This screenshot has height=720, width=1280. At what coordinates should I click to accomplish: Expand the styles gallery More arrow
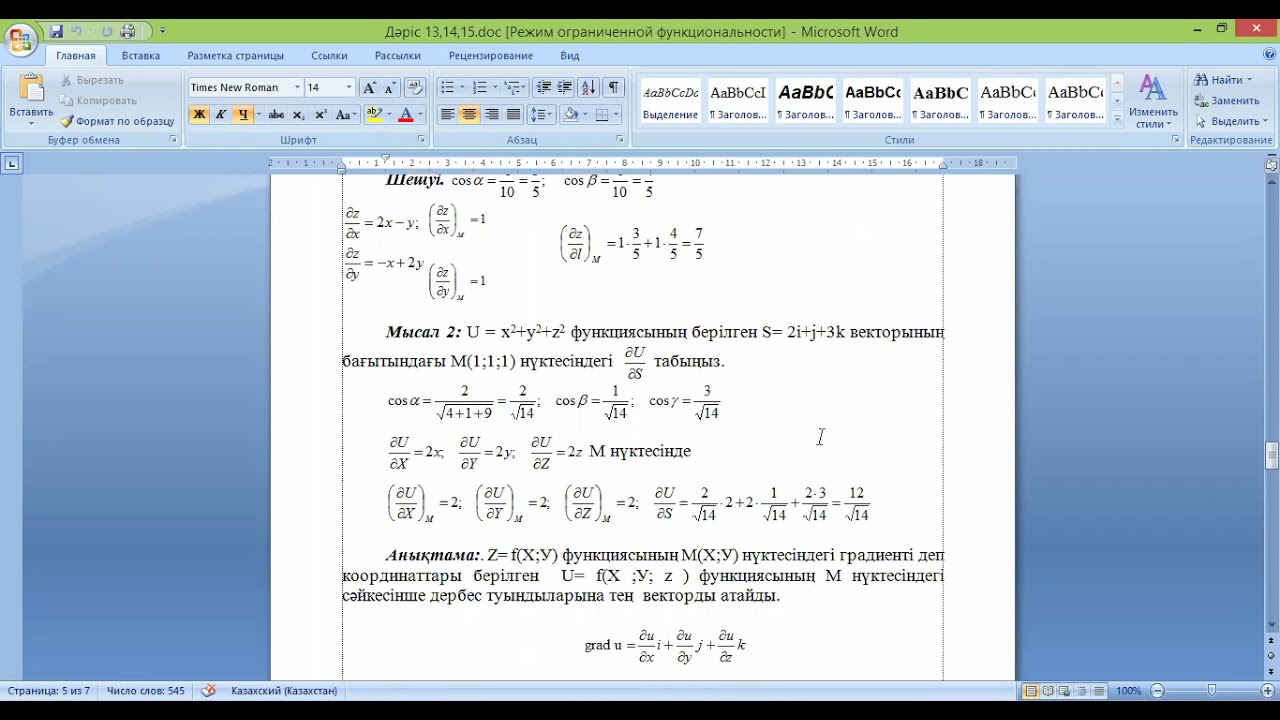tap(1117, 118)
